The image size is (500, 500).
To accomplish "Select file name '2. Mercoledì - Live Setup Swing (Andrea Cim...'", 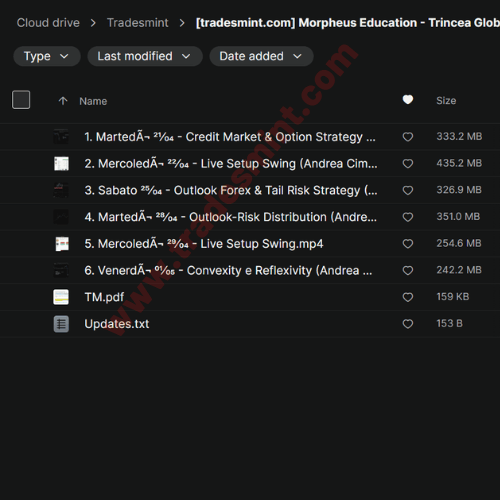I will tap(231, 164).
